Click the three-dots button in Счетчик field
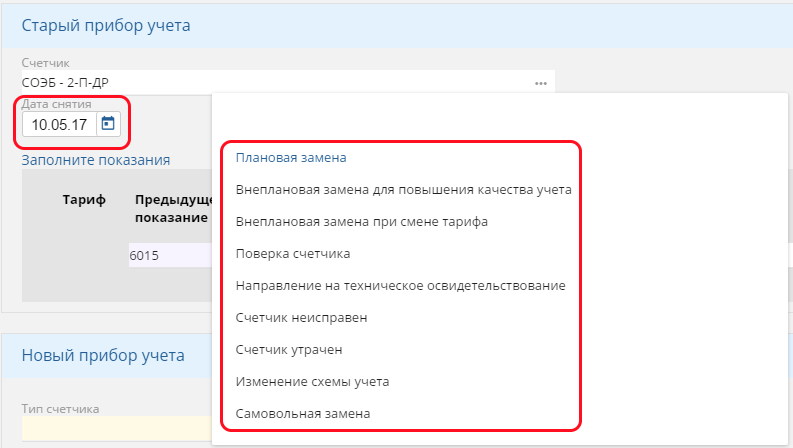This screenshot has width=793, height=448. [541, 83]
